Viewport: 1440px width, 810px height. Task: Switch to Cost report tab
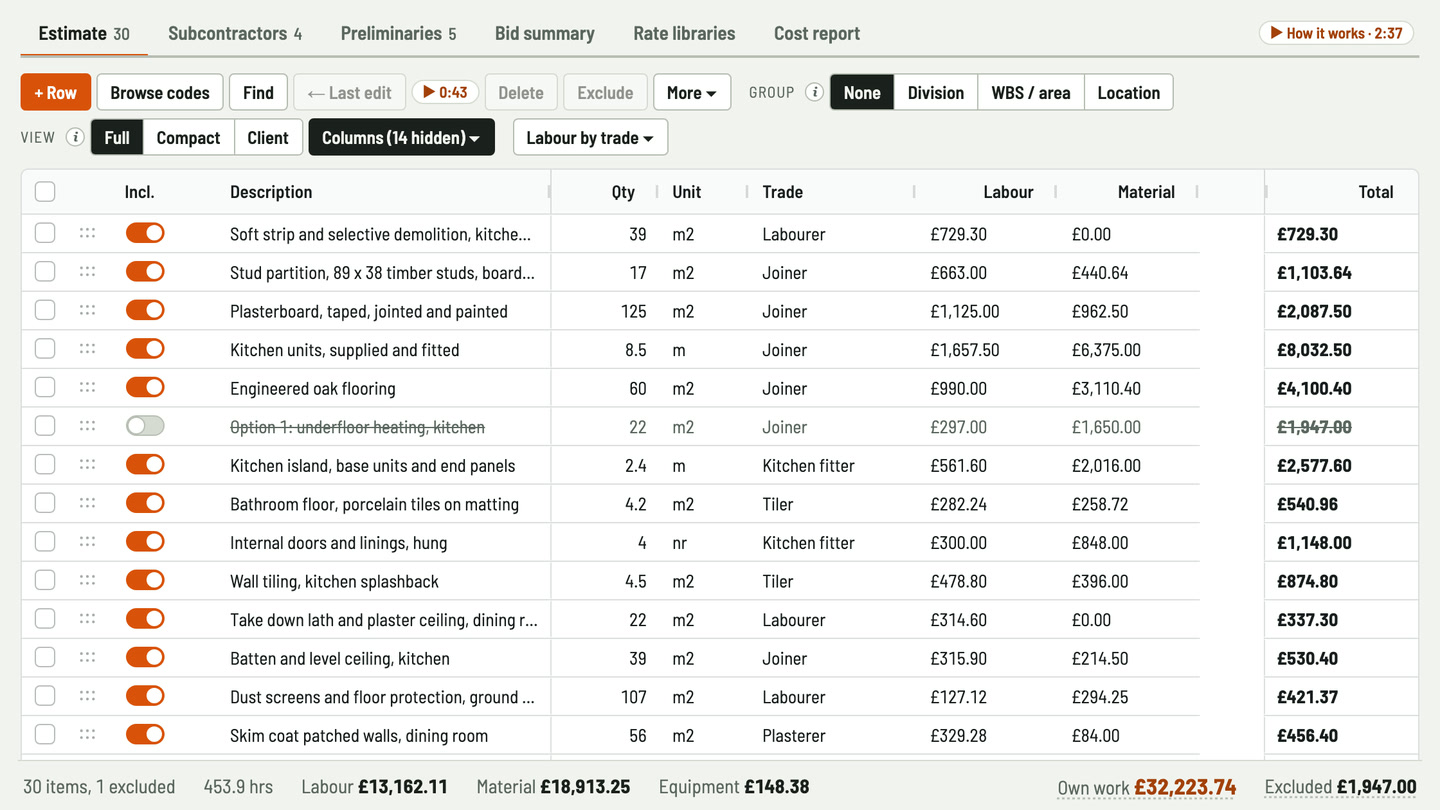[817, 33]
